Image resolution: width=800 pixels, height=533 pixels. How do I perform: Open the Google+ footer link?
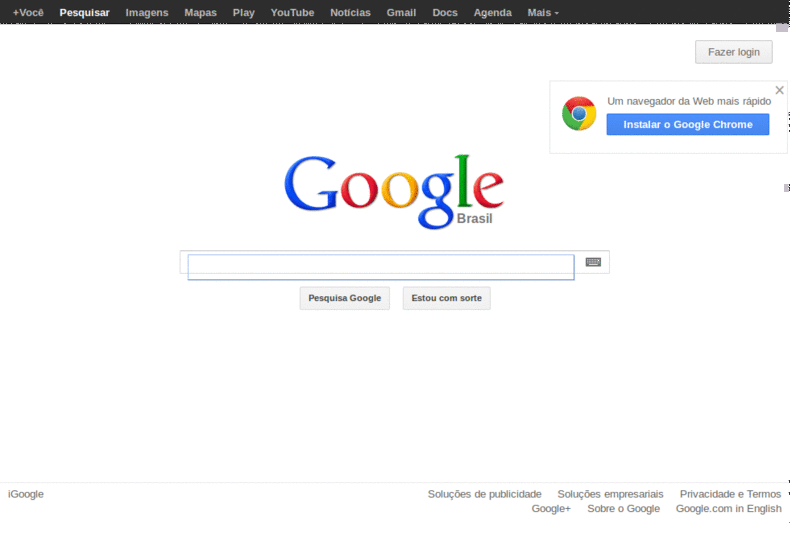pos(551,509)
